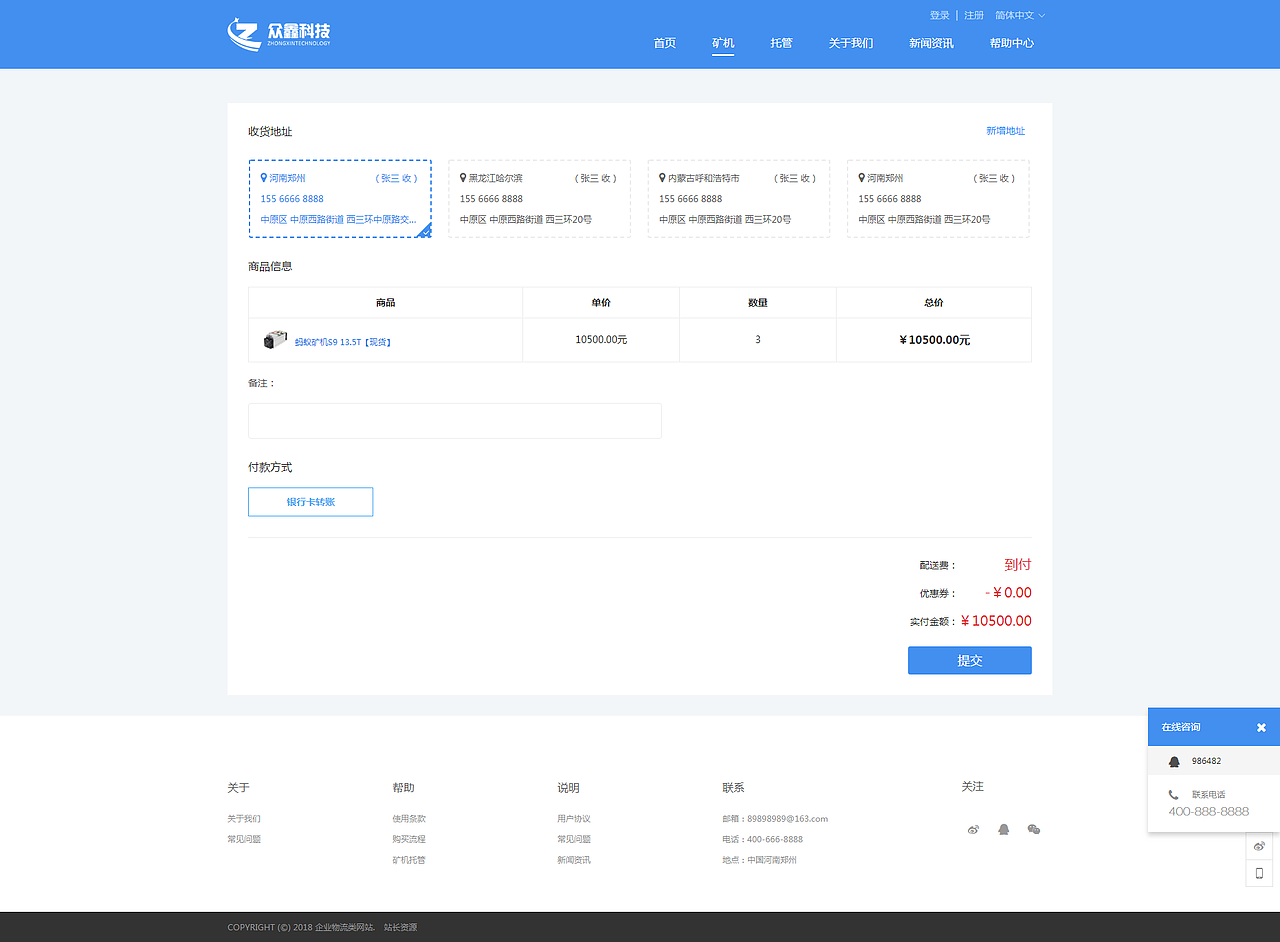
Task: Select the 黑龙江哈尔滨 address card
Action: (x=539, y=198)
